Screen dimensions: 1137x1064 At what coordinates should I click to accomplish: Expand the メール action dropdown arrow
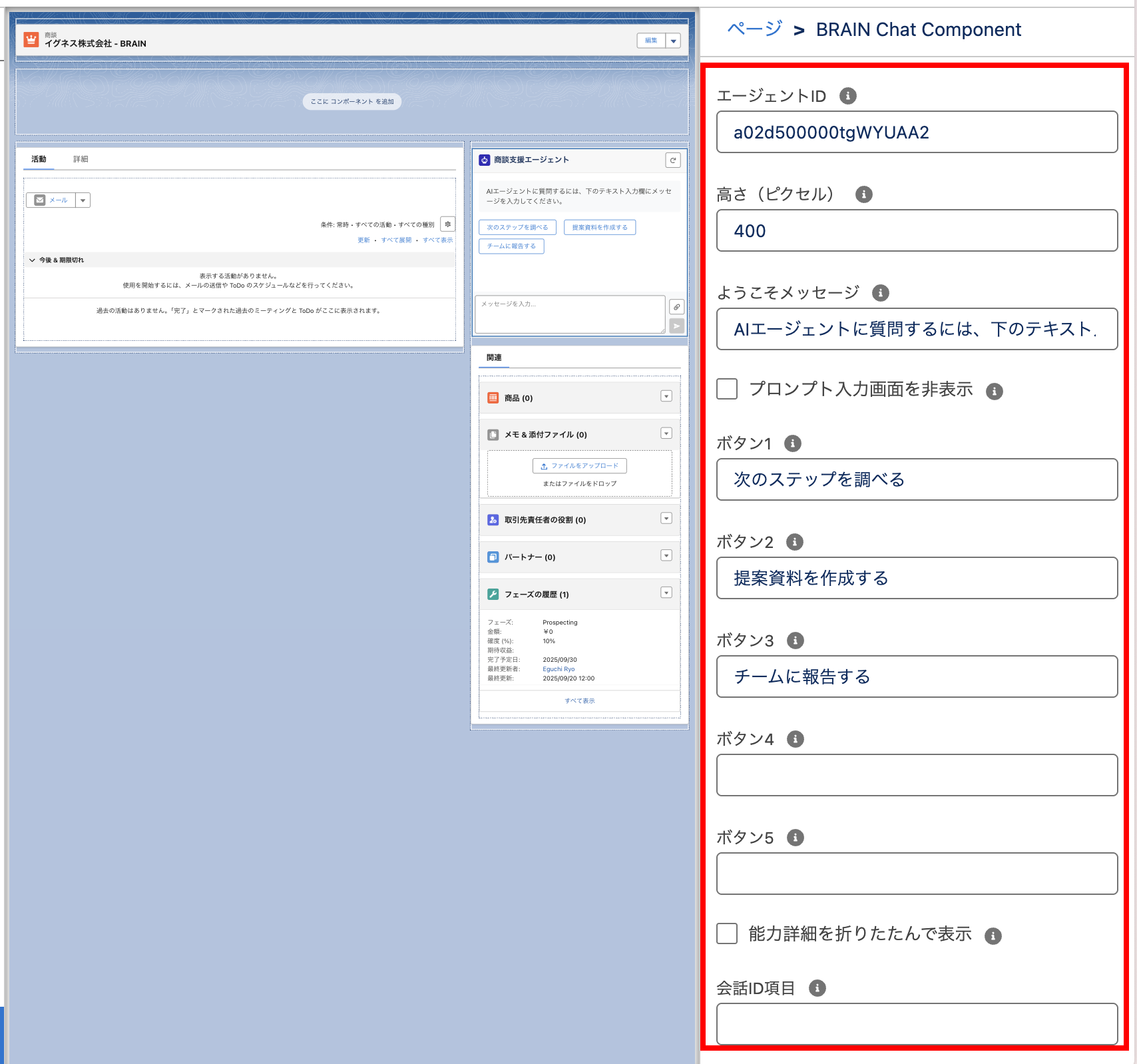tap(83, 200)
